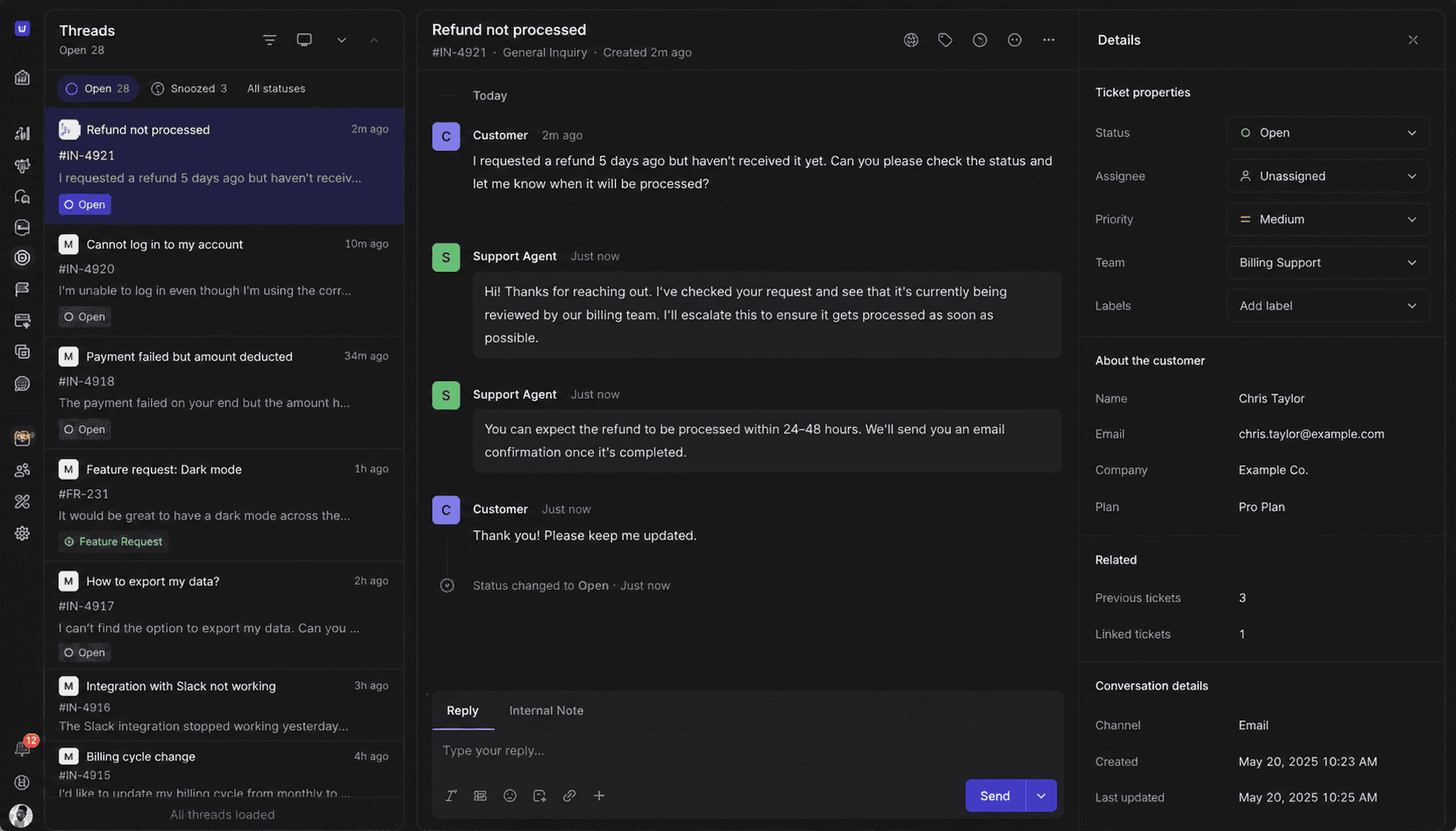Screen dimensions: 1456x831
Task: Click the #IN-4921 ticket ID in header
Action: click(x=459, y=53)
